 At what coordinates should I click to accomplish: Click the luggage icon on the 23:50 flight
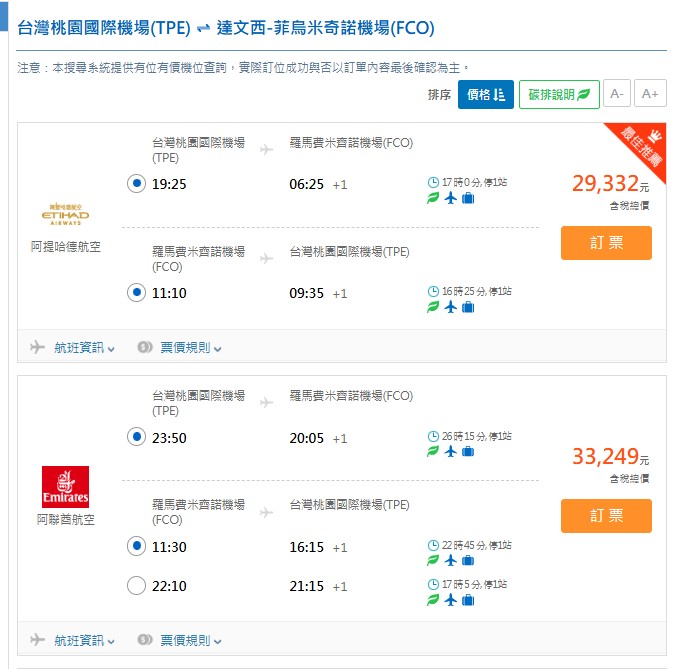click(468, 452)
